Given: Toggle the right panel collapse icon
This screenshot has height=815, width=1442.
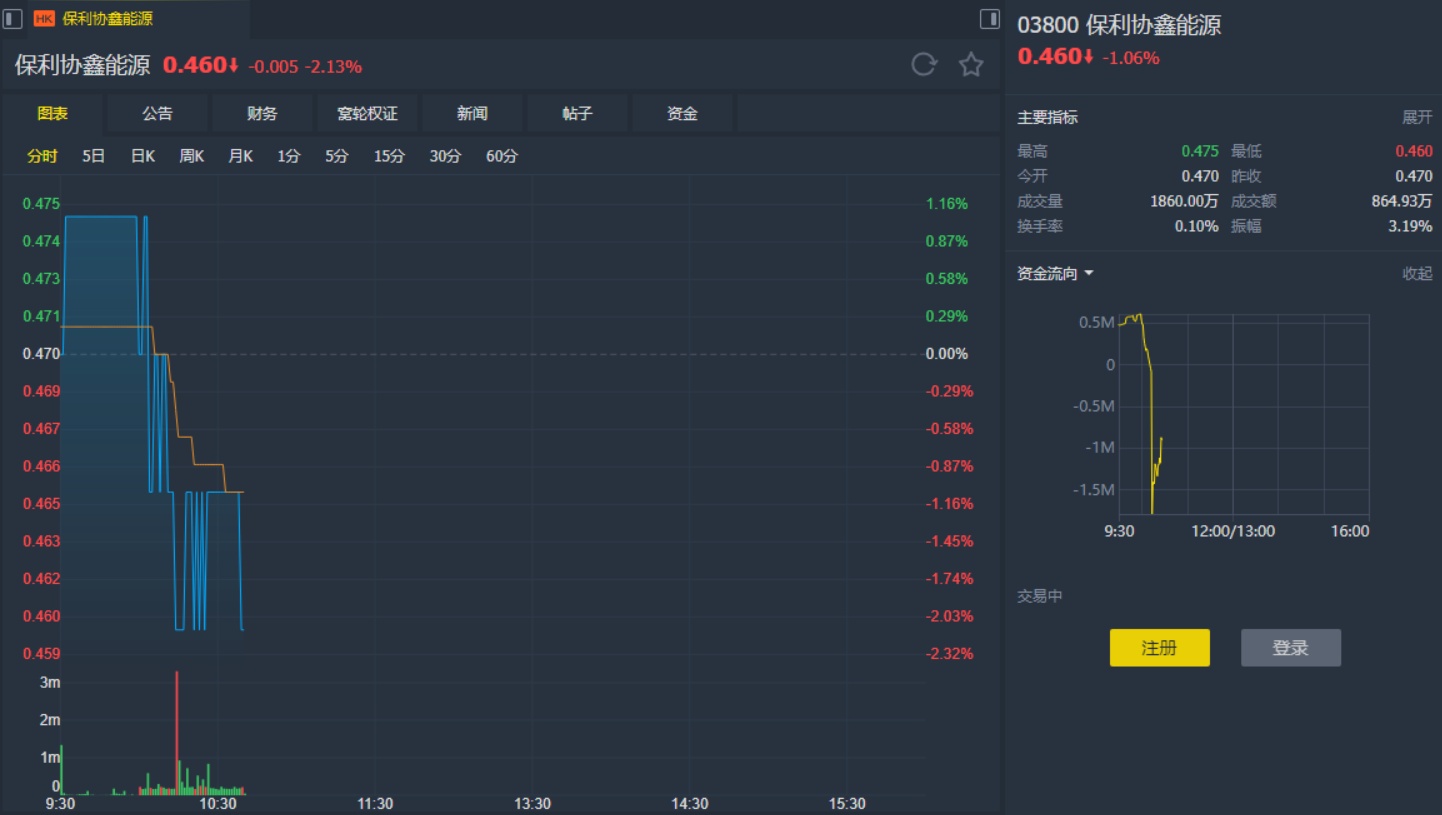Looking at the screenshot, I should [x=989, y=18].
